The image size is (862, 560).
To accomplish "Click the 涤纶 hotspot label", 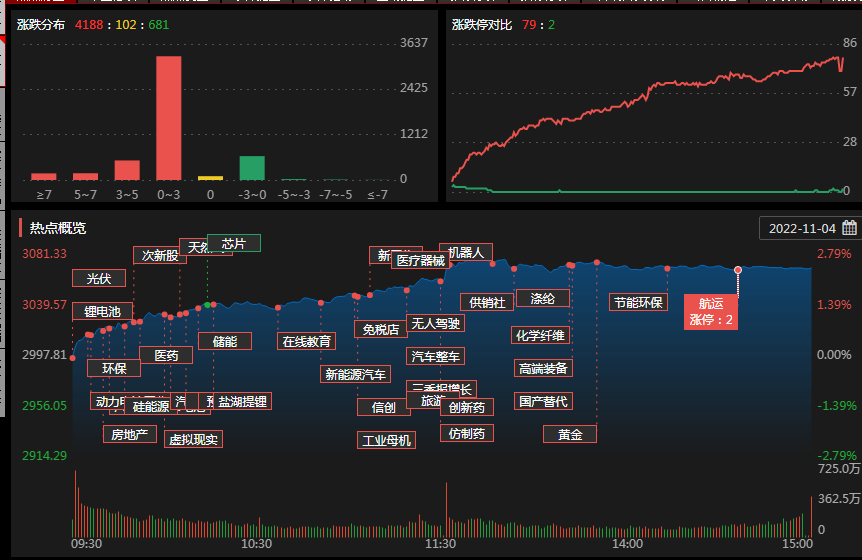I will [543, 298].
